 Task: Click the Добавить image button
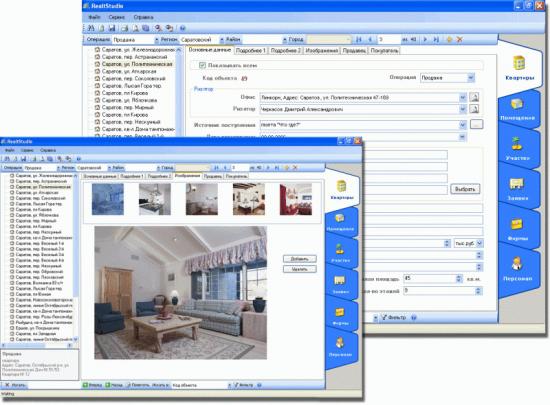[x=300, y=259]
